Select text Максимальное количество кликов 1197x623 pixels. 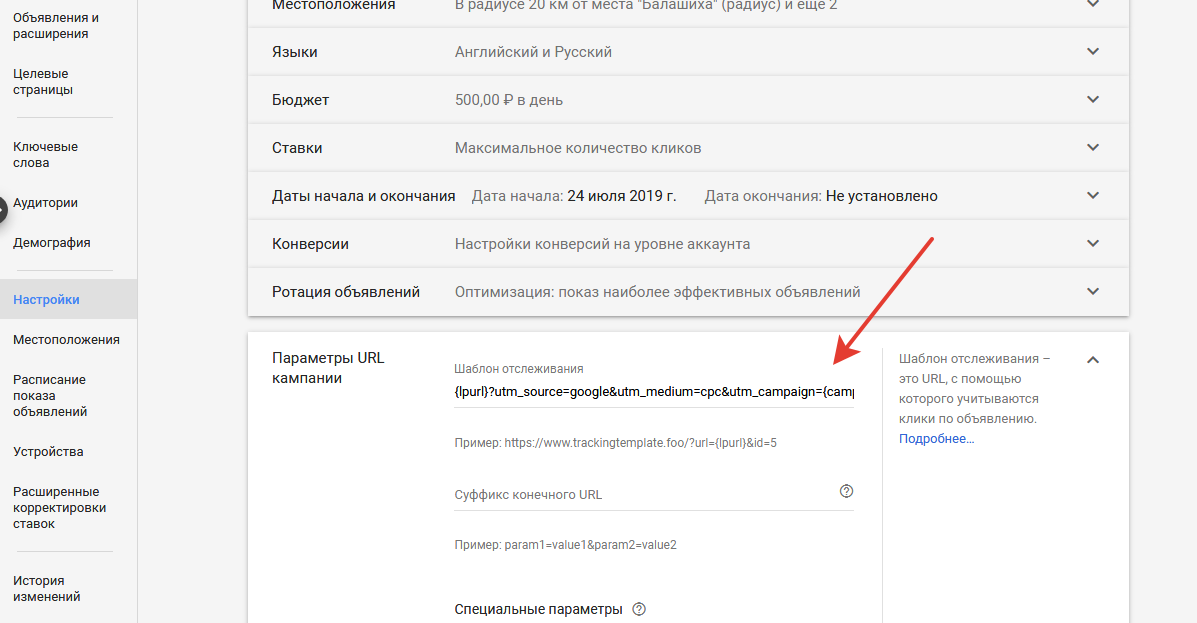(x=578, y=148)
